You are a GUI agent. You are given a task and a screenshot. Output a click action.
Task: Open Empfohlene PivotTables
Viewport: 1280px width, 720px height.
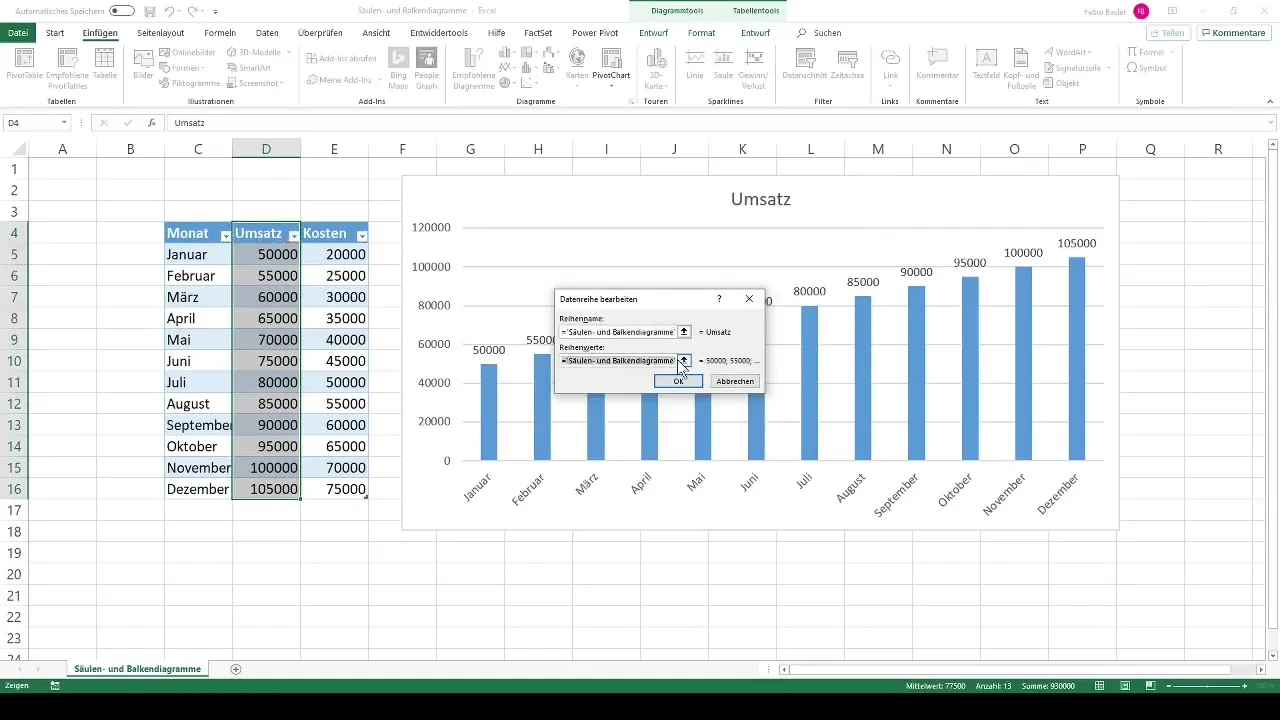pos(66,68)
